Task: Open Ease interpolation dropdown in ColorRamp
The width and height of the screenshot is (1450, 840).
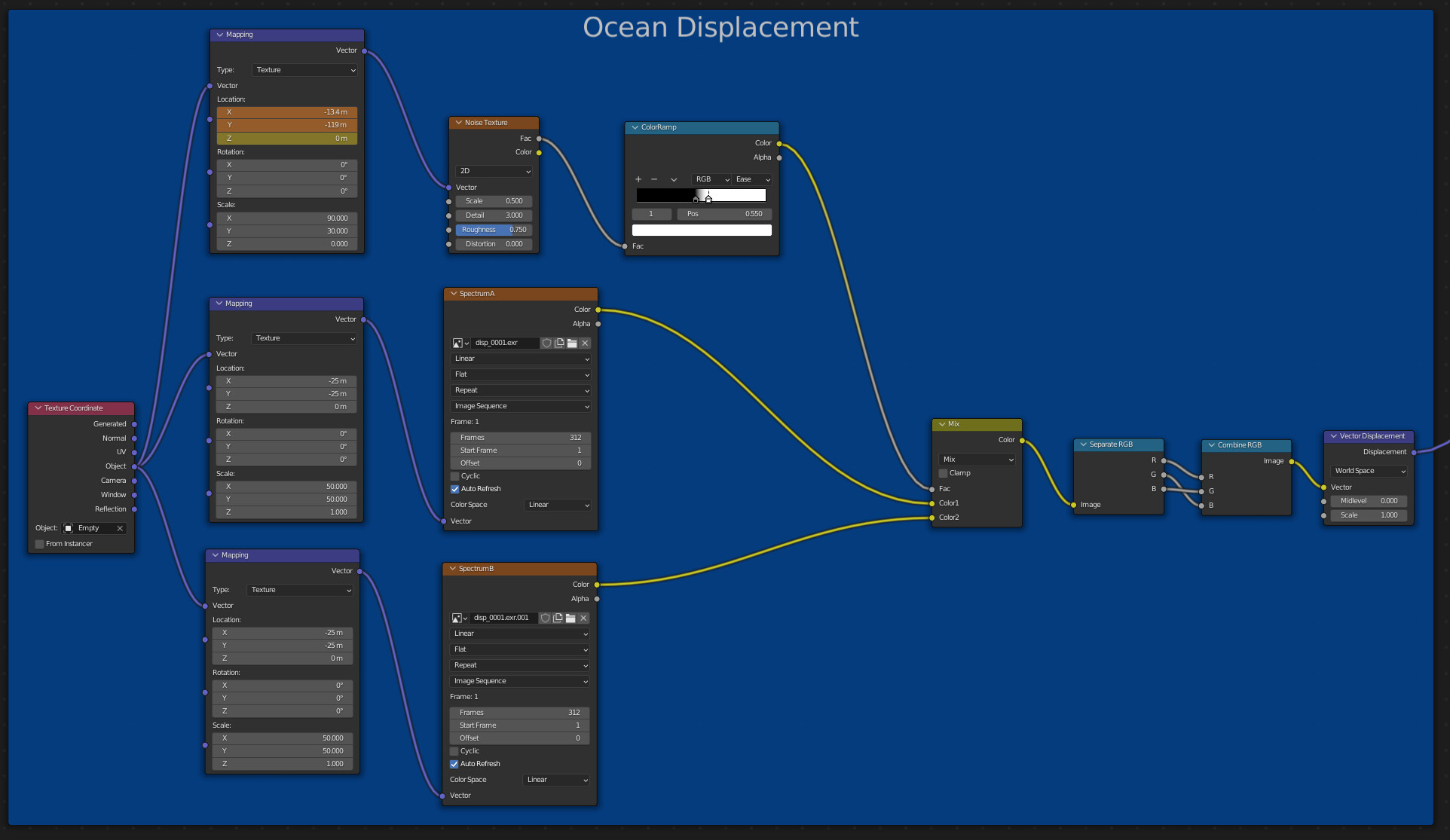Action: click(x=752, y=179)
